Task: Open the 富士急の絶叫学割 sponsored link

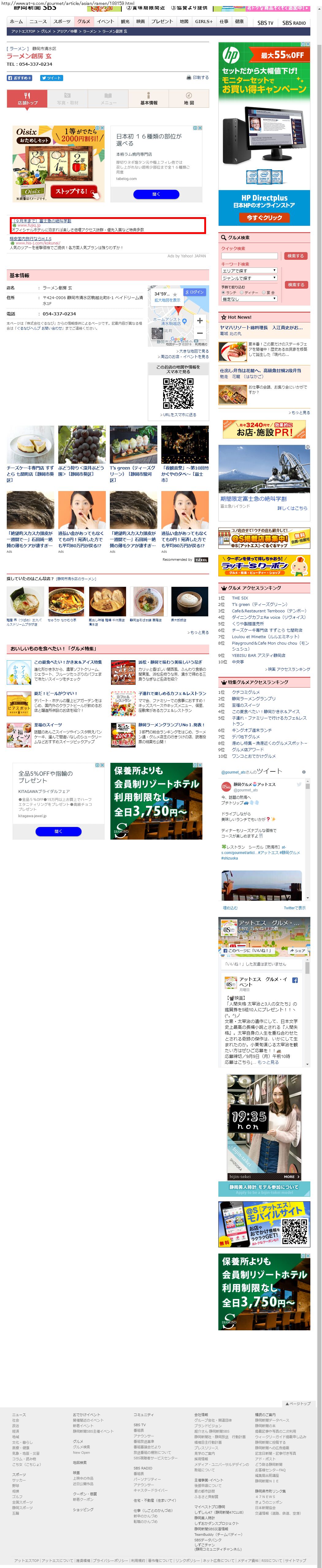Action: 41,221
